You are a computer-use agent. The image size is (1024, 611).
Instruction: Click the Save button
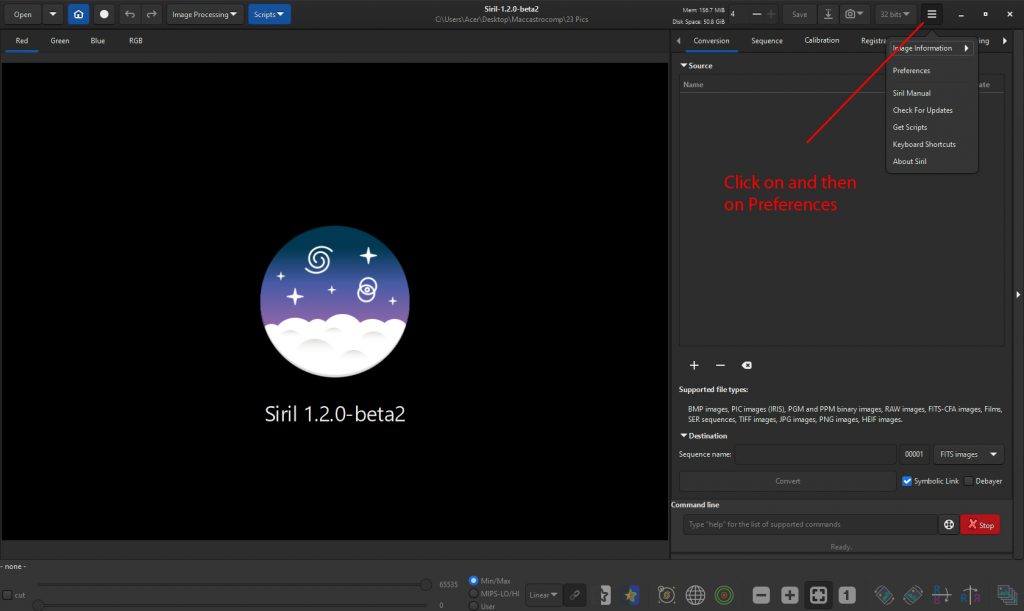pos(799,14)
